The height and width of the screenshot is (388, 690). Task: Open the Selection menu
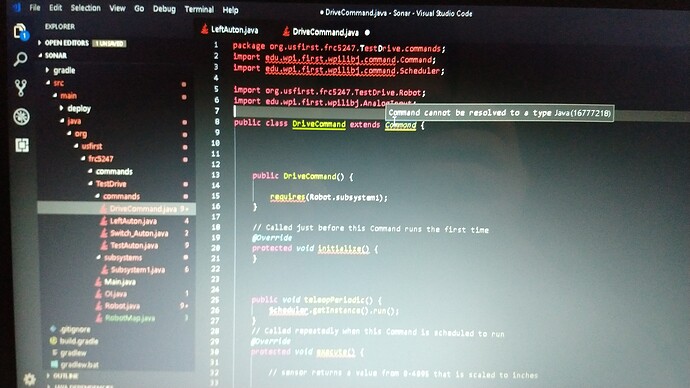85,8
